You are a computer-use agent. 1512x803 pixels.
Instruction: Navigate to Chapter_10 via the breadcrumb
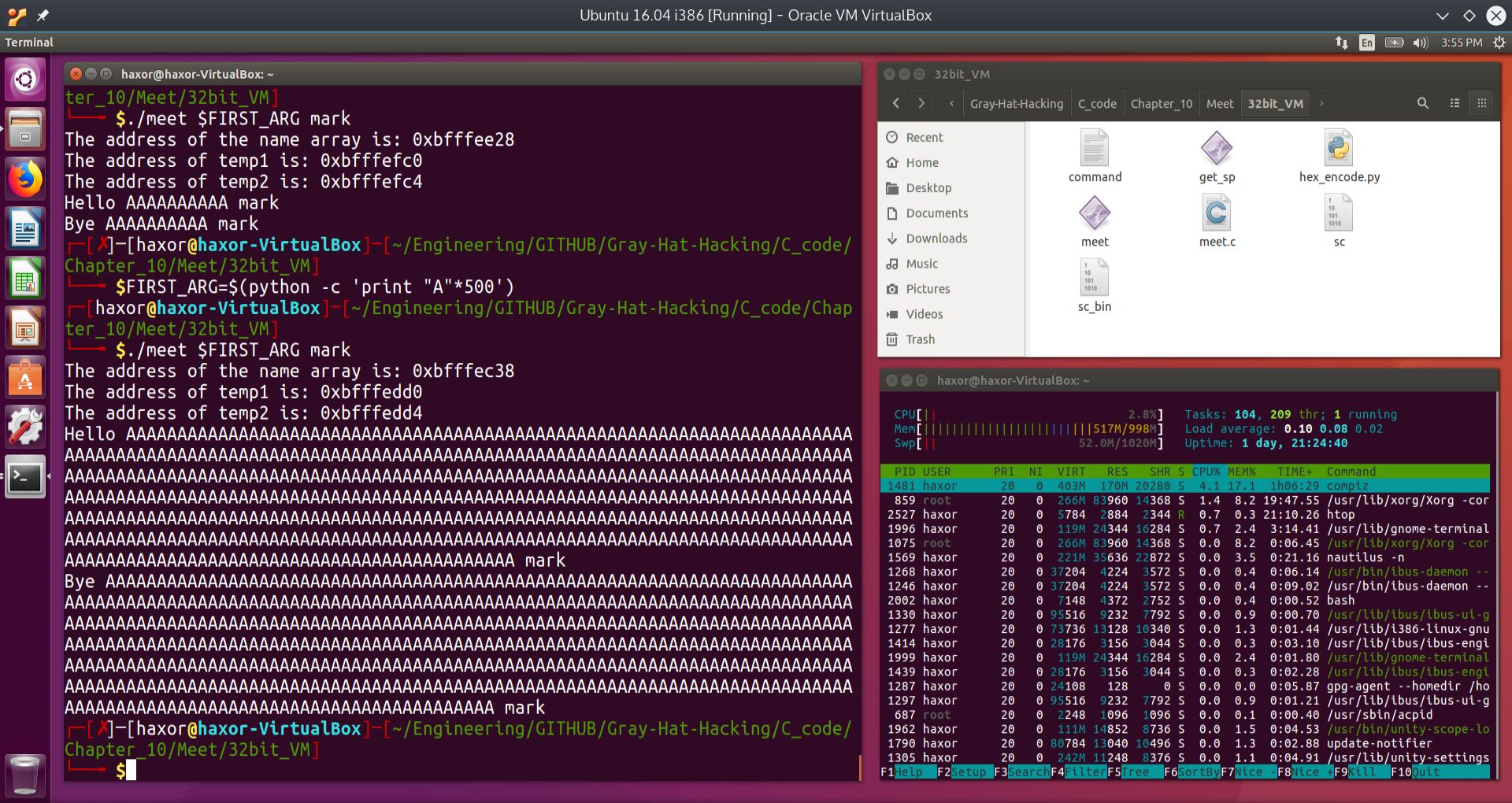1160,103
